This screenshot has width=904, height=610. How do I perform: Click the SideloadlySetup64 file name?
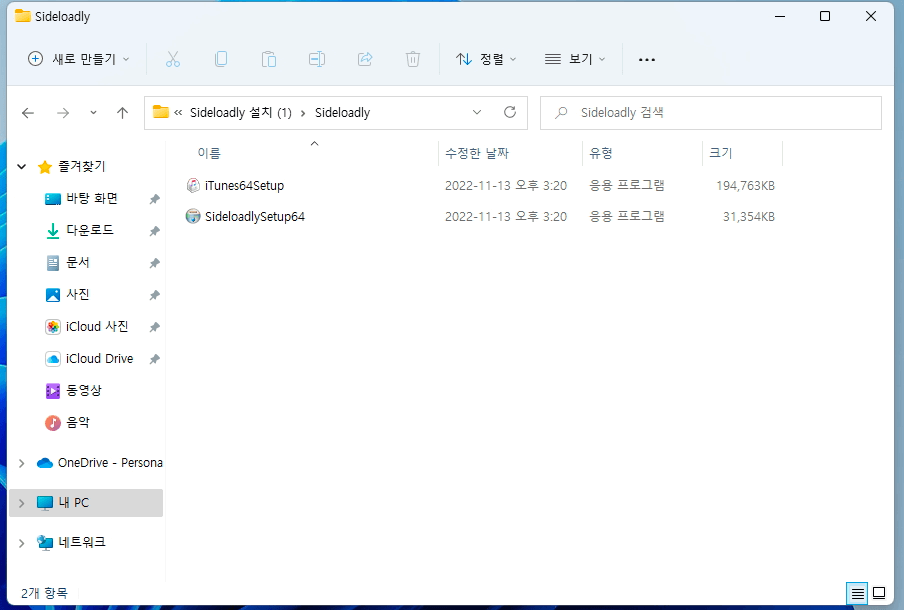[x=255, y=217]
